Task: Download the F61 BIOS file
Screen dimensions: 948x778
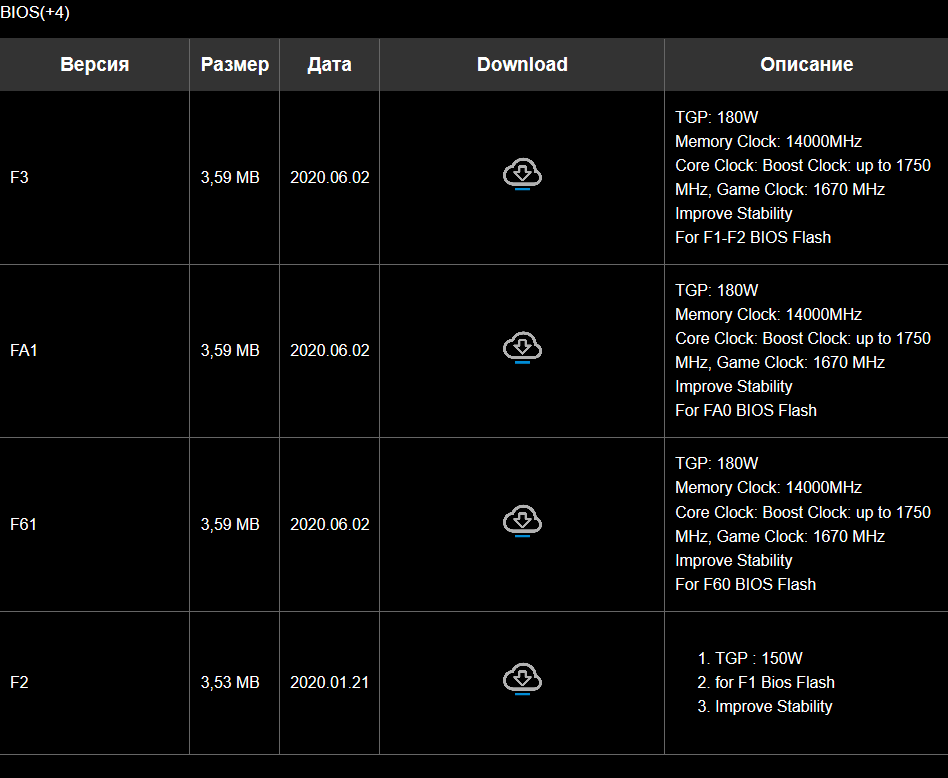Action: (522, 520)
